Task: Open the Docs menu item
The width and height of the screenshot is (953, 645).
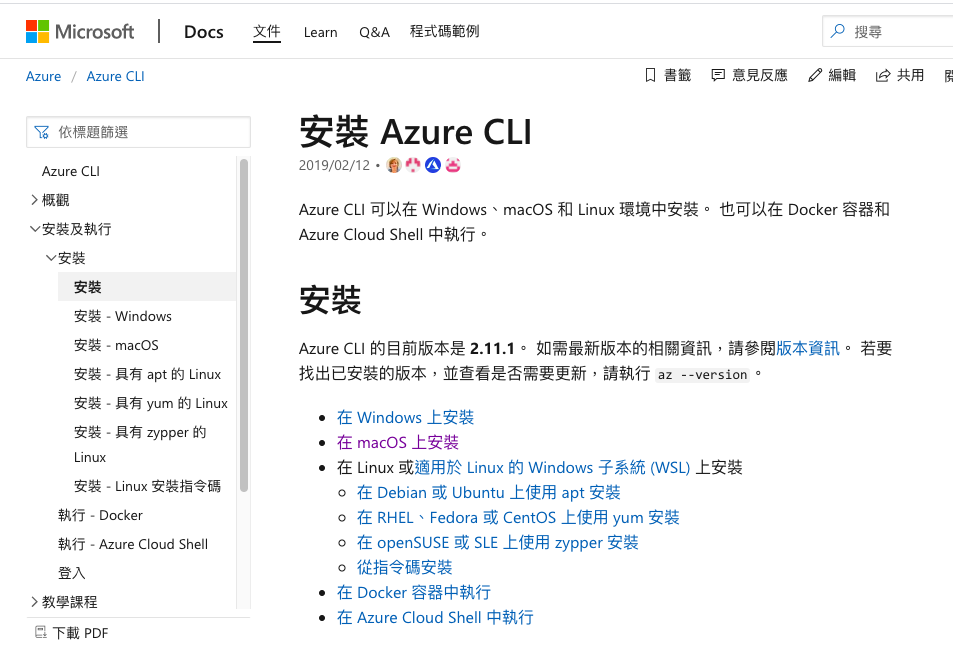Action: coord(204,32)
